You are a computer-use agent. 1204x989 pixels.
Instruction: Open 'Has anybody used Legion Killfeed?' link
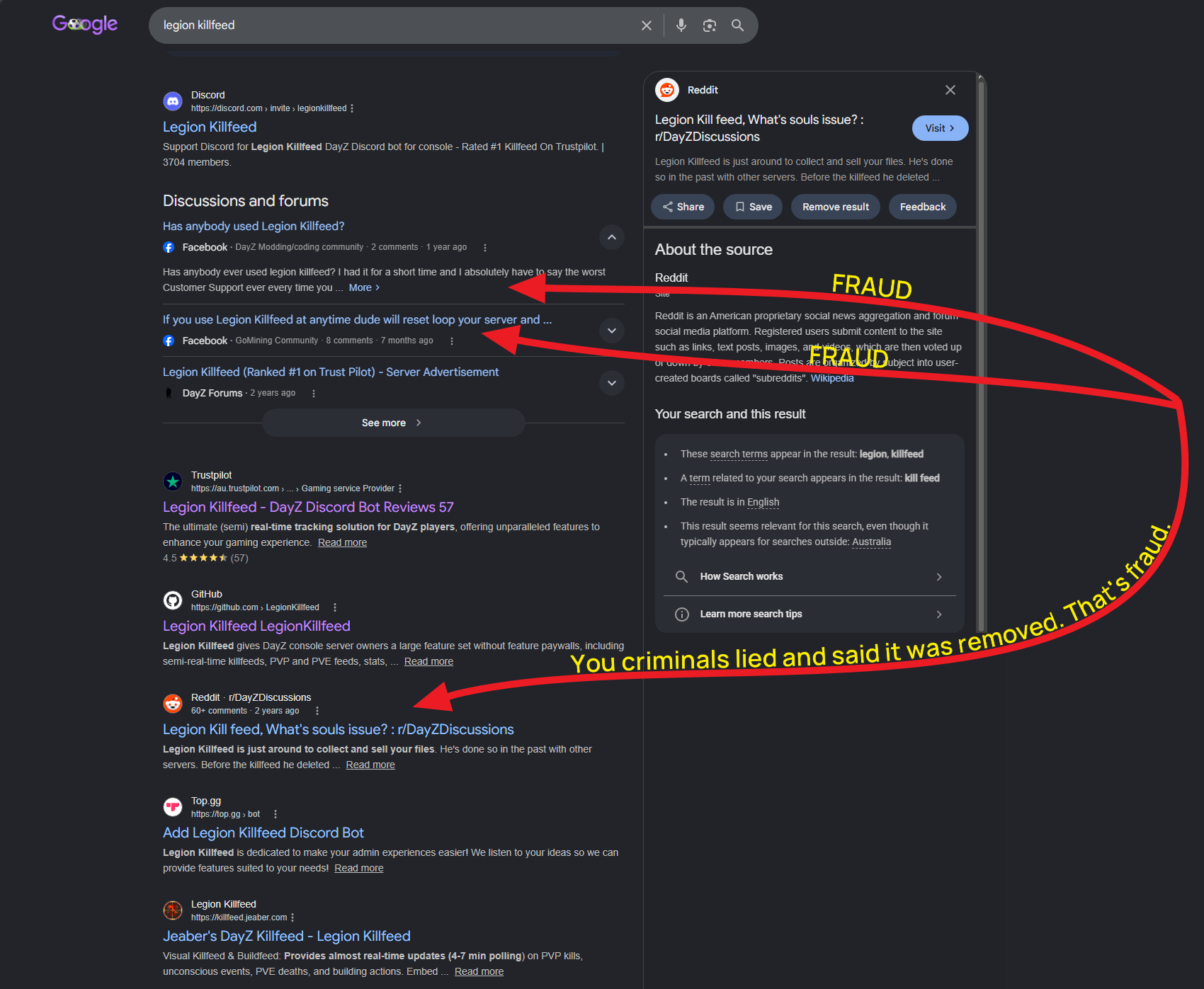click(x=254, y=226)
